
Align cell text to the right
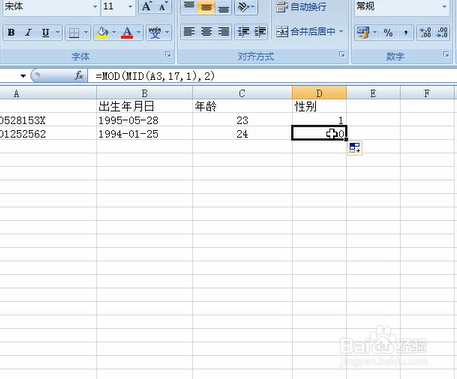223,32
